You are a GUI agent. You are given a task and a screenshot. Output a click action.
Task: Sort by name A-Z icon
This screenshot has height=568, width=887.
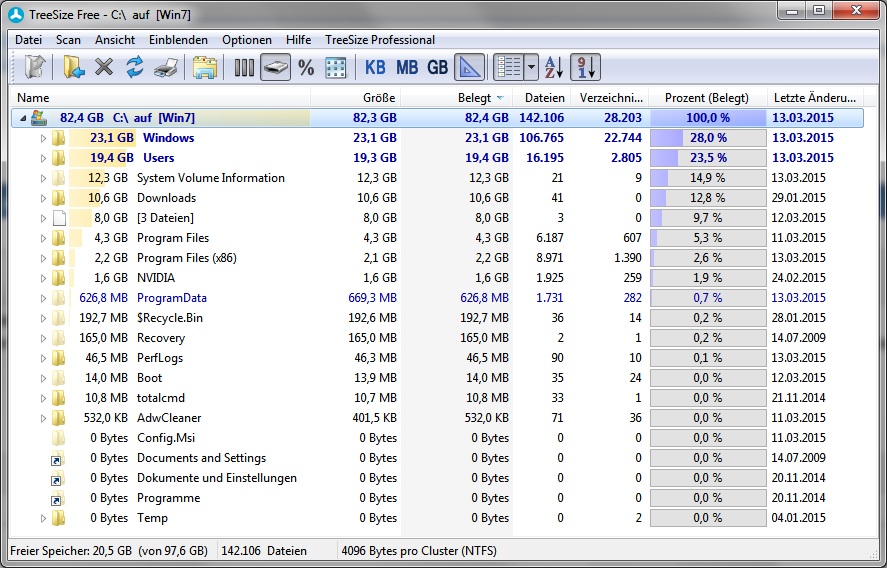pos(554,68)
